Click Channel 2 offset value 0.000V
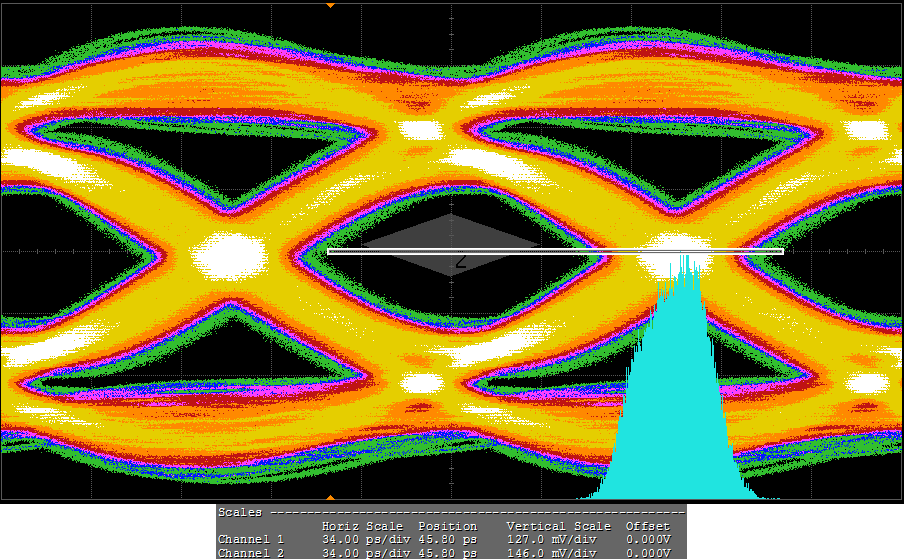This screenshot has height=559, width=904. point(647,553)
